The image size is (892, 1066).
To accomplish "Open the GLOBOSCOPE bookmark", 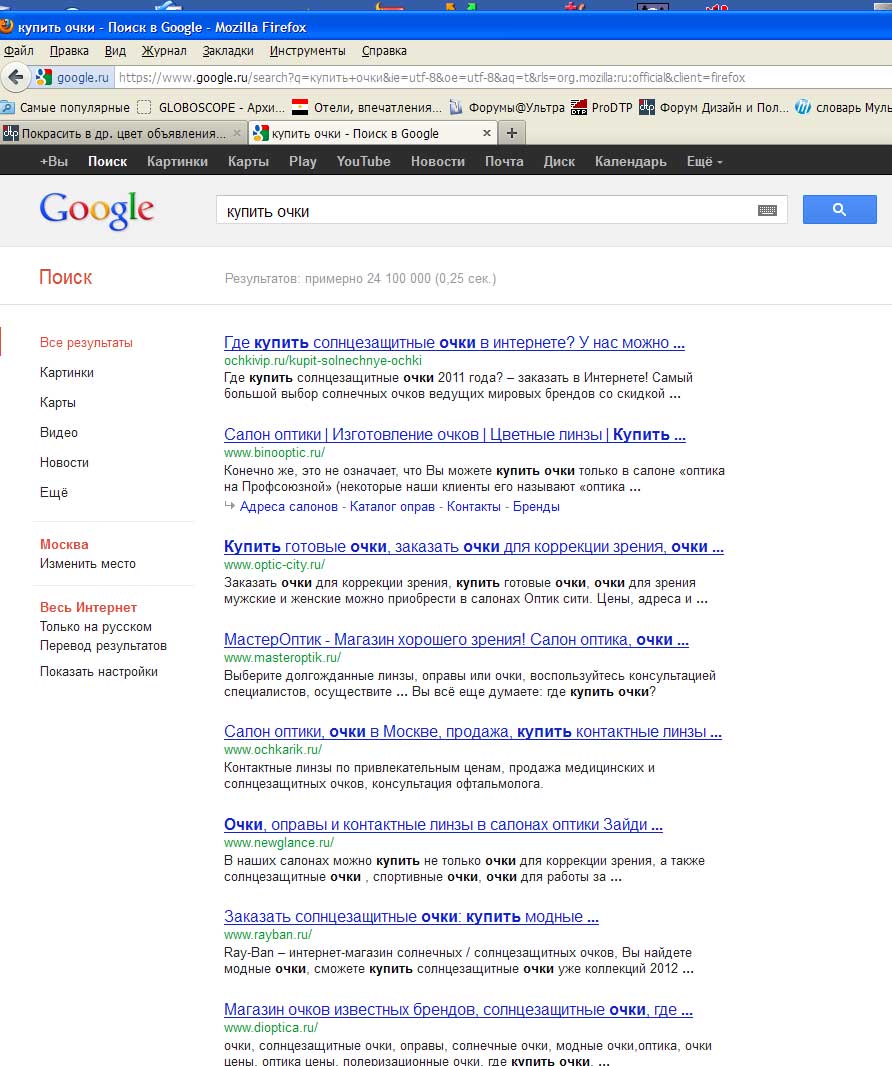I will pos(211,107).
